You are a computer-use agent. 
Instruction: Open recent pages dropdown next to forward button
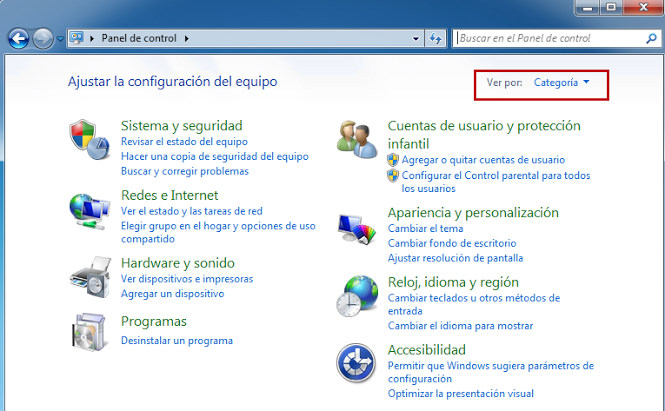[60, 39]
